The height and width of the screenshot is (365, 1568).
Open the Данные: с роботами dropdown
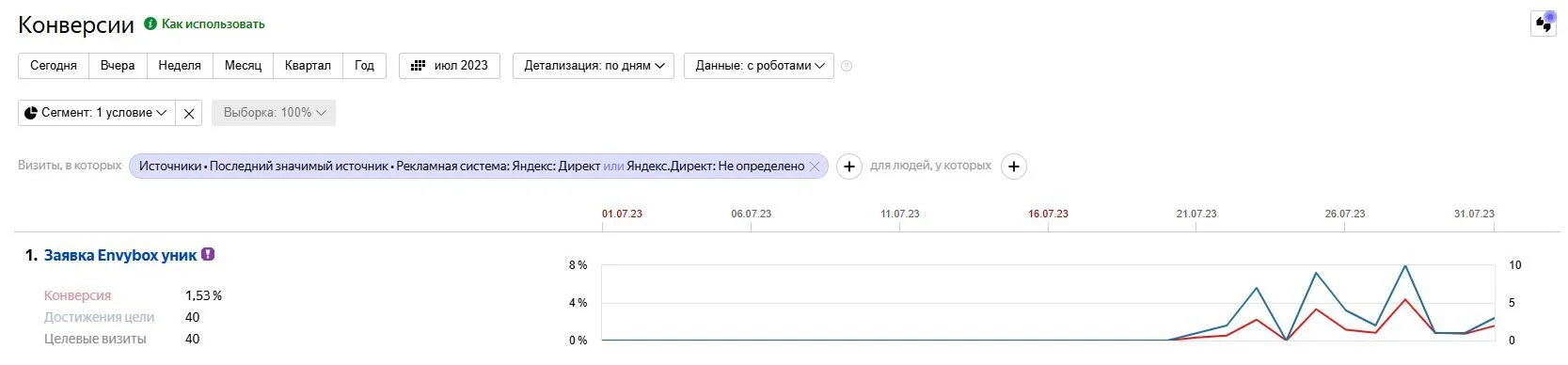coord(759,66)
